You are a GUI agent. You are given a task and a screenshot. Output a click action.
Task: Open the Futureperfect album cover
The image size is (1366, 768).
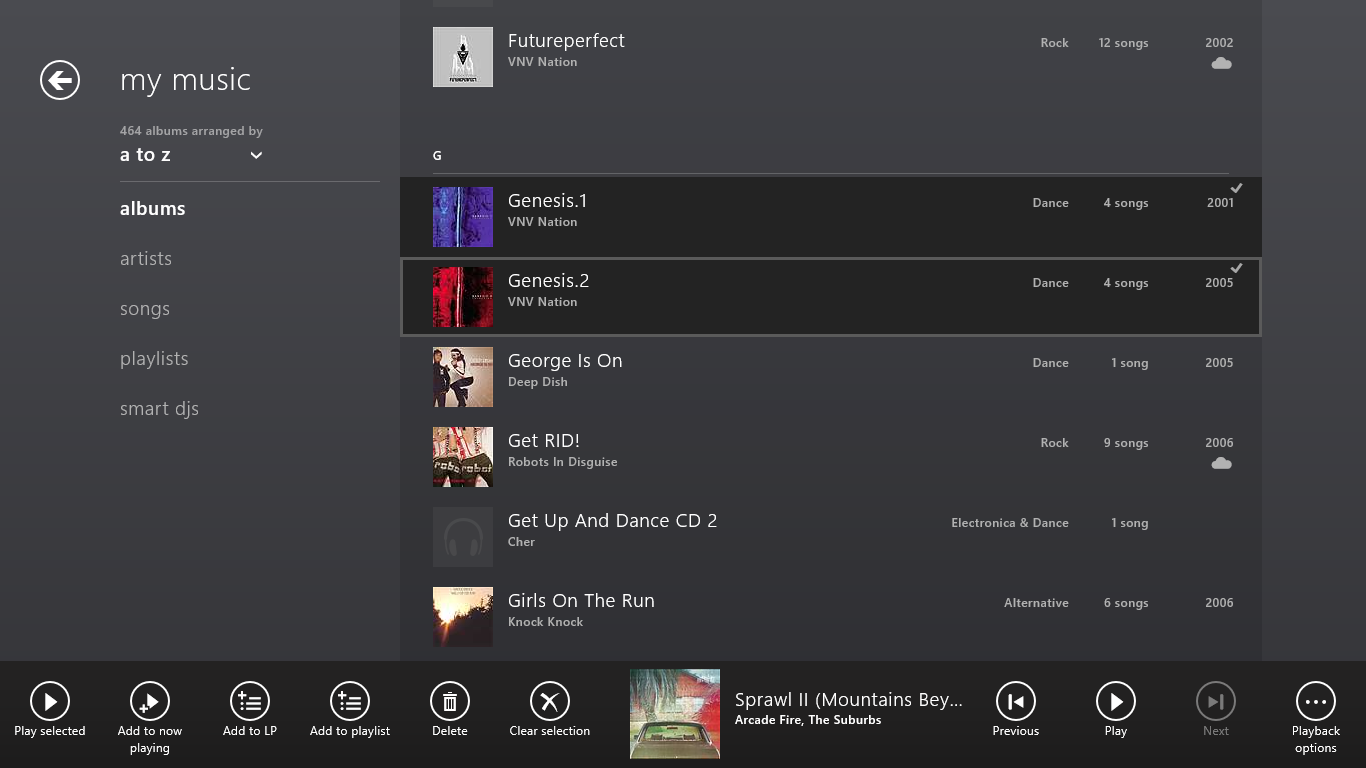click(463, 57)
